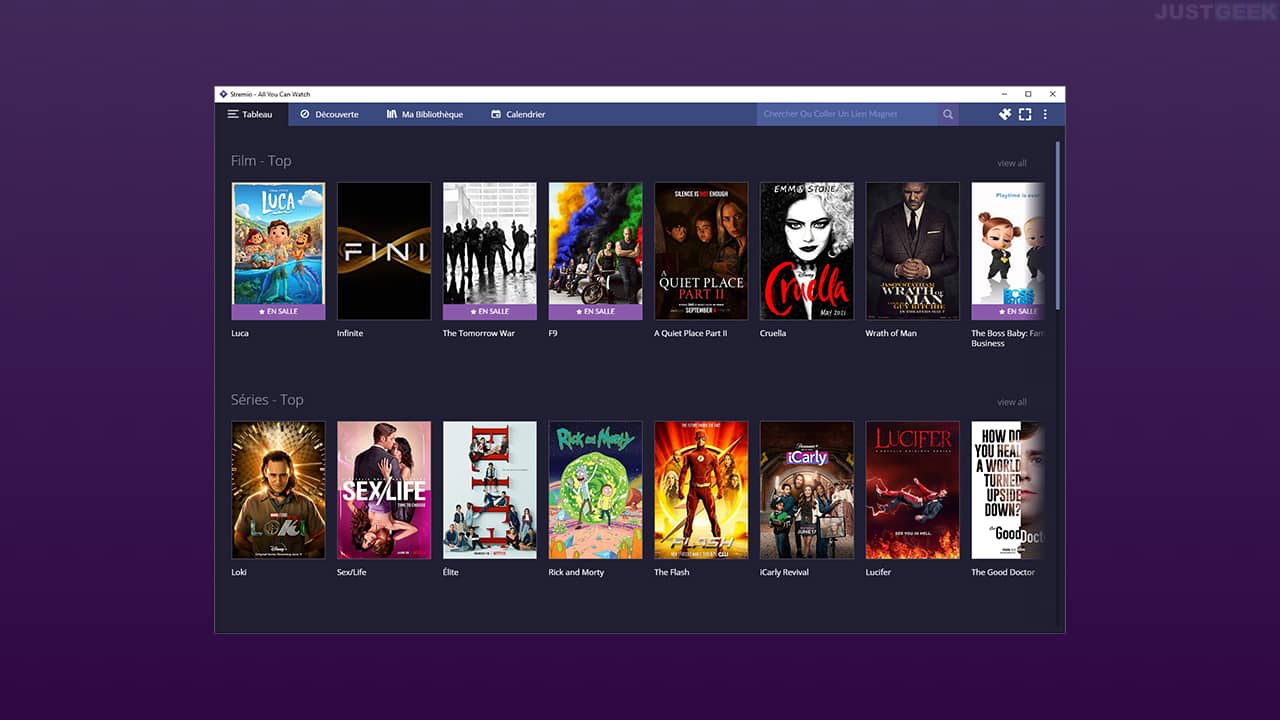Open the three-dot options menu
Image resolution: width=1280 pixels, height=720 pixels.
coord(1045,114)
